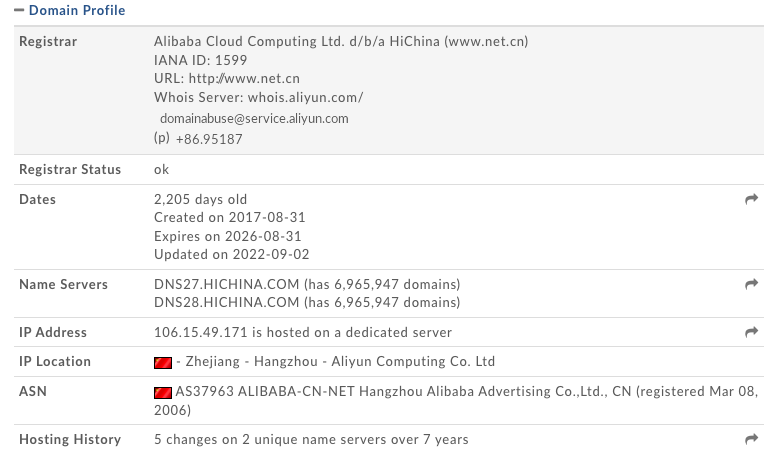The image size is (775, 460).
Task: Click the IP Address row label
Action: 53,333
